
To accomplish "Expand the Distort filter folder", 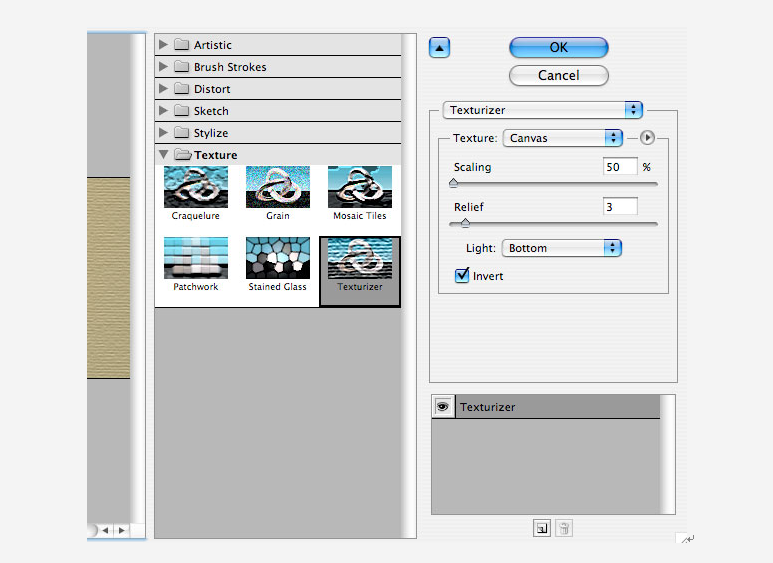I will click(x=163, y=89).
